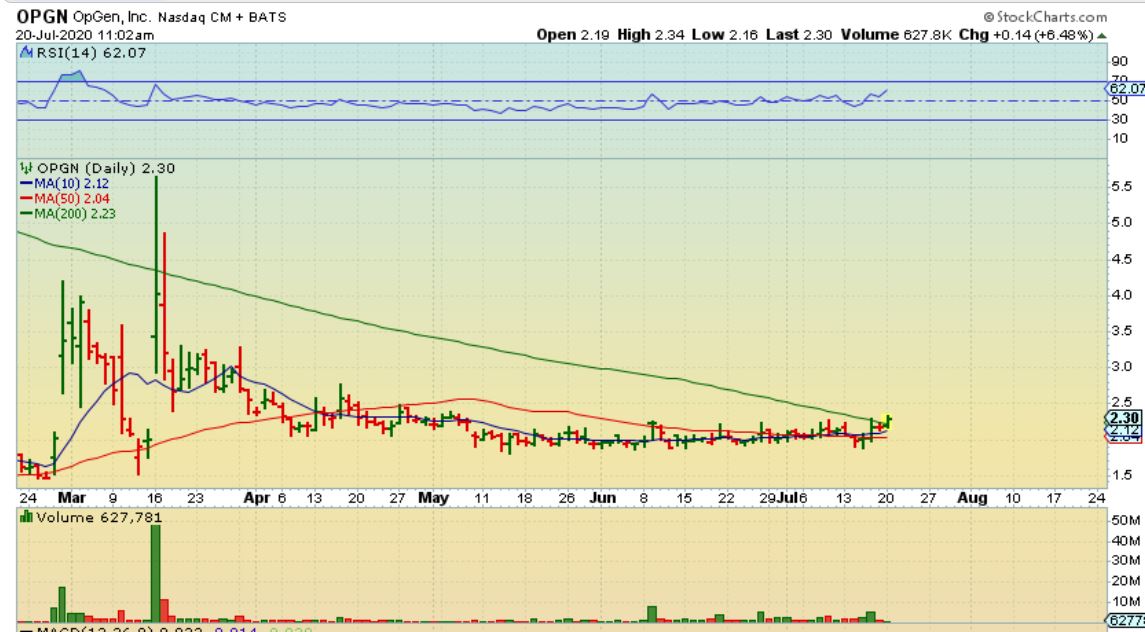This screenshot has width=1145, height=632.
Task: Click the RSI(14) indicator icon
Action: (27, 53)
